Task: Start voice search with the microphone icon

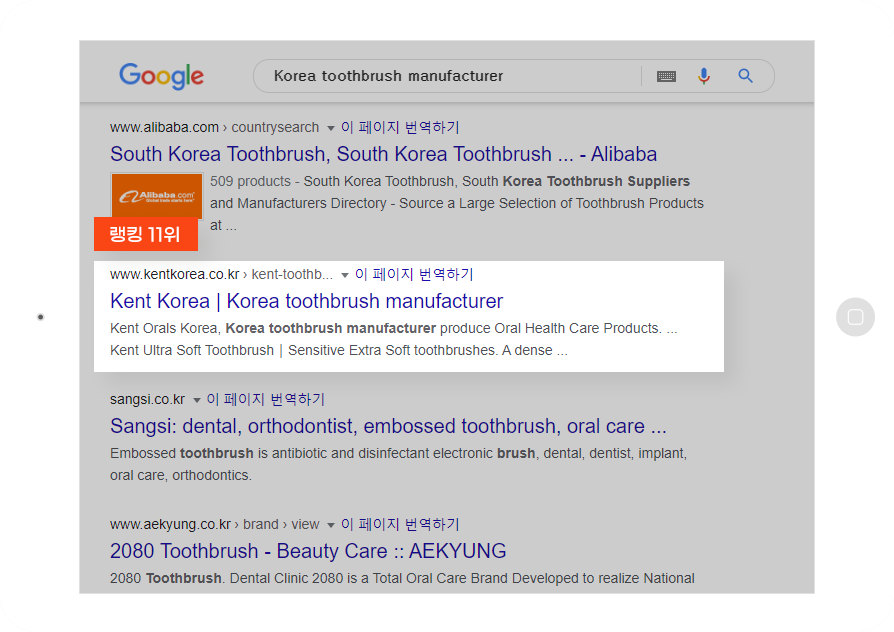Action: point(704,76)
